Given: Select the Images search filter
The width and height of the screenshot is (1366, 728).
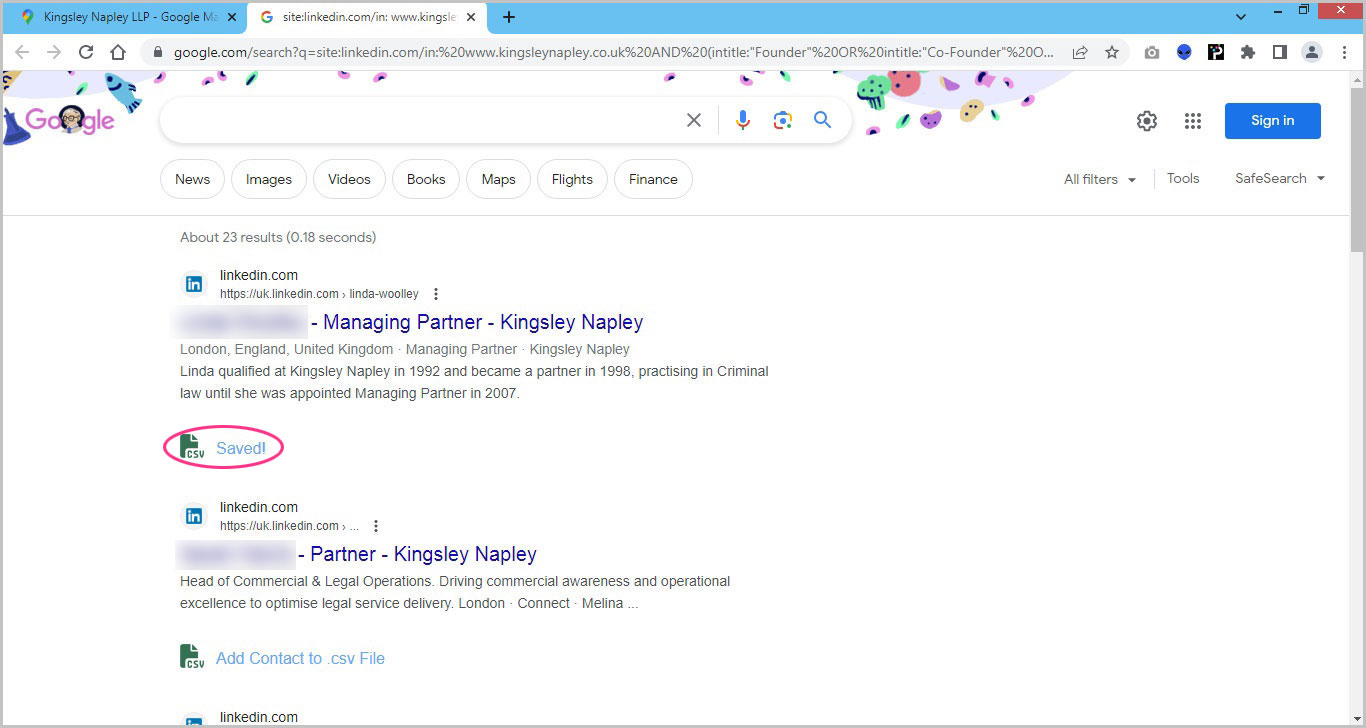Looking at the screenshot, I should coord(268,179).
